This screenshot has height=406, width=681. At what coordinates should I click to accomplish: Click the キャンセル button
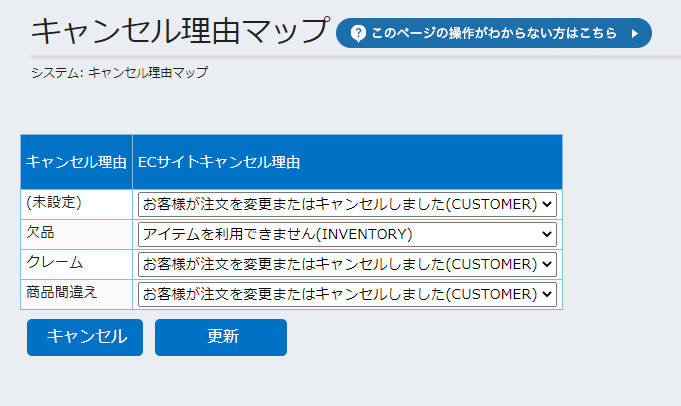pos(85,337)
